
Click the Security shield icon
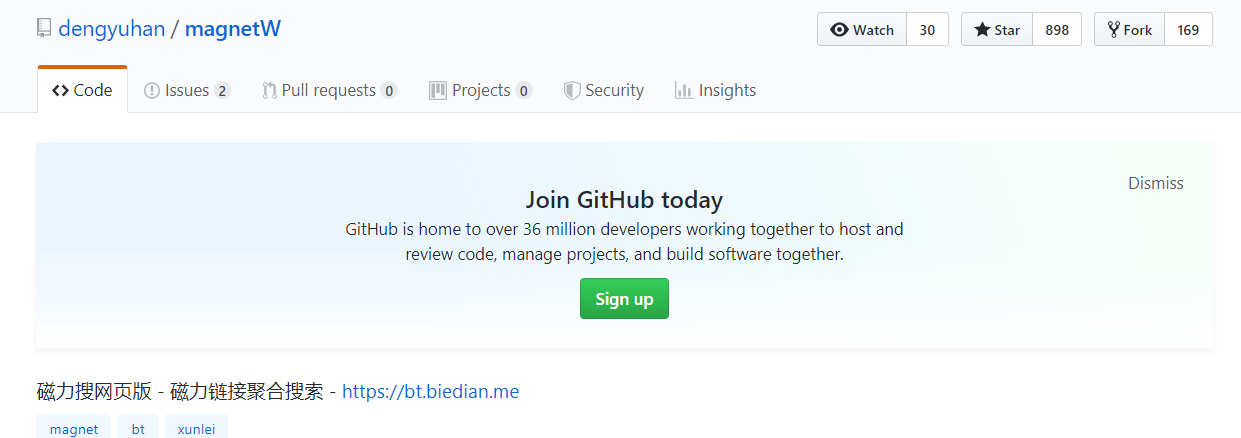572,91
